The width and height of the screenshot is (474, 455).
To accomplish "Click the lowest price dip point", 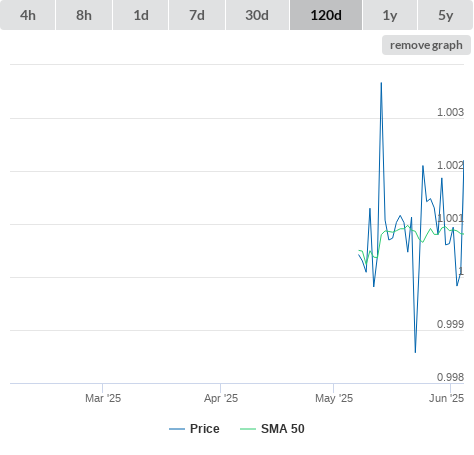I will [415, 352].
